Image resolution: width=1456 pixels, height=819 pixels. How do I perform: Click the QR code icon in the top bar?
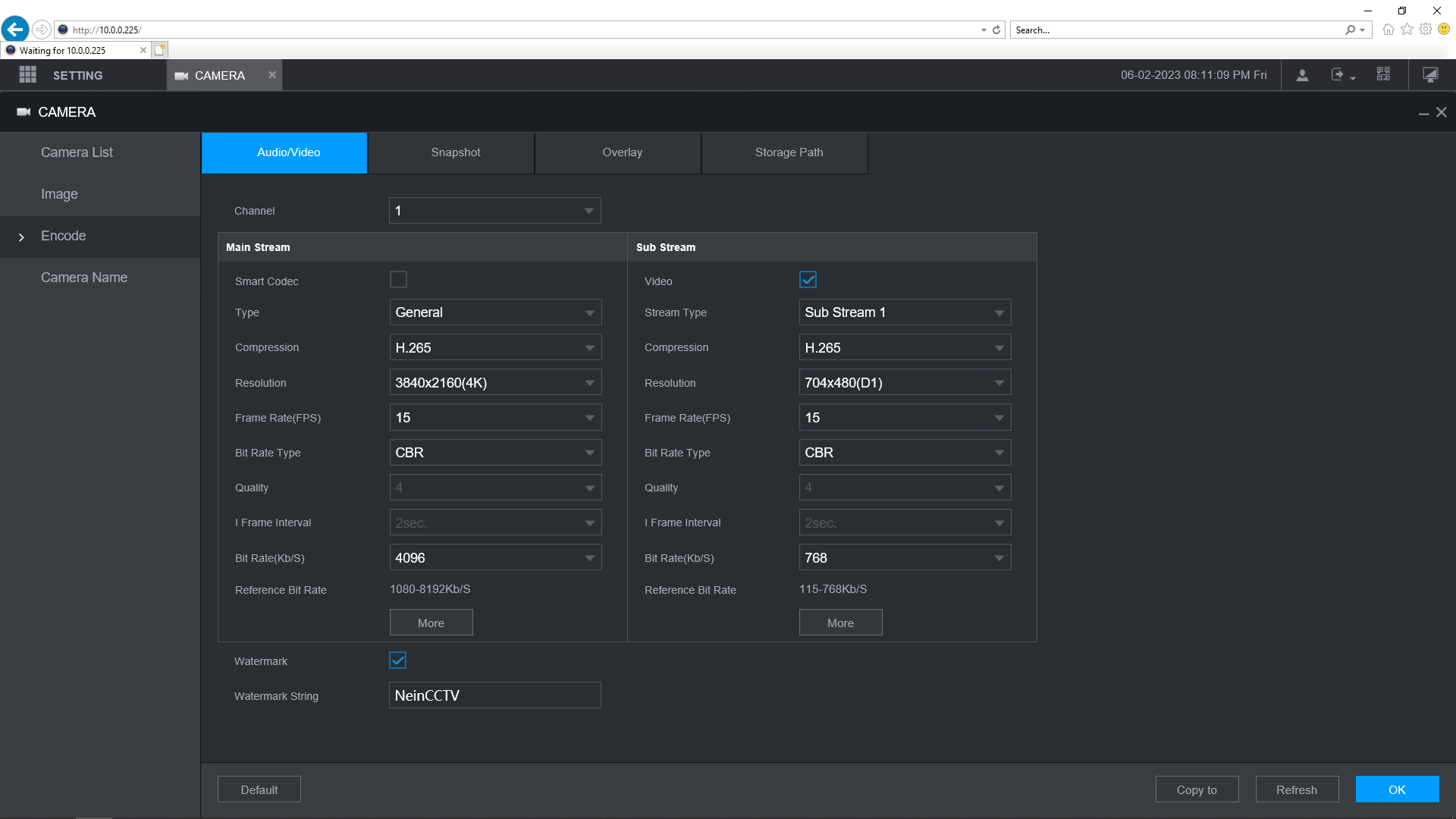[1383, 74]
